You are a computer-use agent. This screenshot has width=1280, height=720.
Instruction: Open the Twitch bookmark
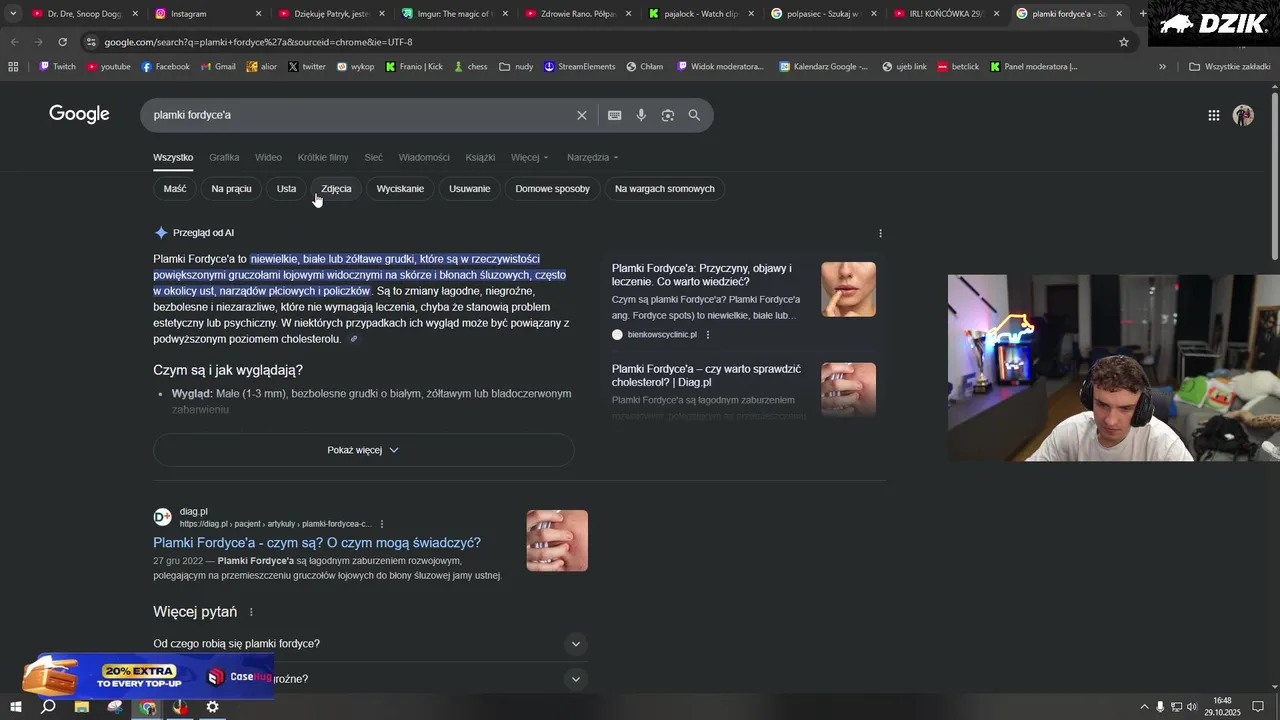[x=57, y=67]
